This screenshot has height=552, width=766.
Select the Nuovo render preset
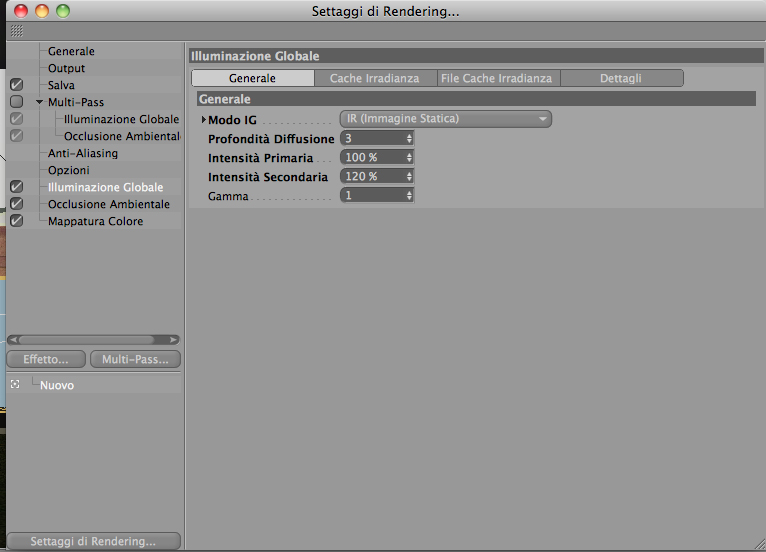click(x=57, y=385)
